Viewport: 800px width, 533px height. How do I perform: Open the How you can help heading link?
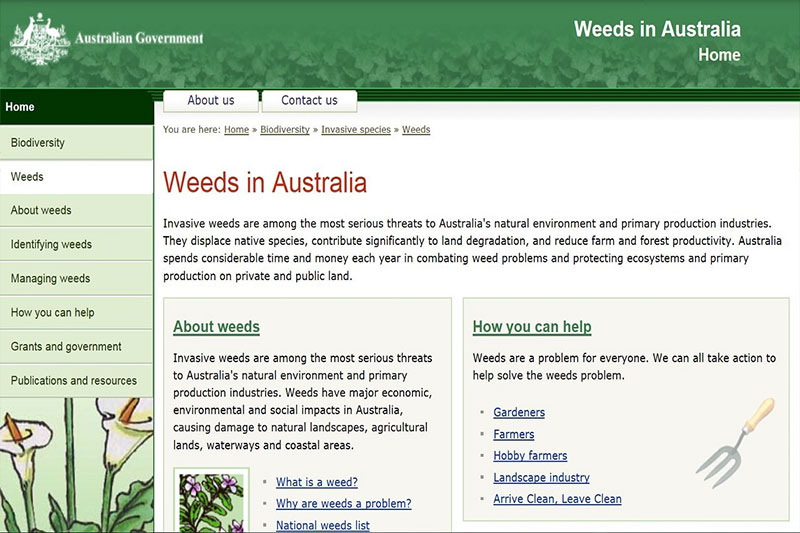click(x=532, y=327)
